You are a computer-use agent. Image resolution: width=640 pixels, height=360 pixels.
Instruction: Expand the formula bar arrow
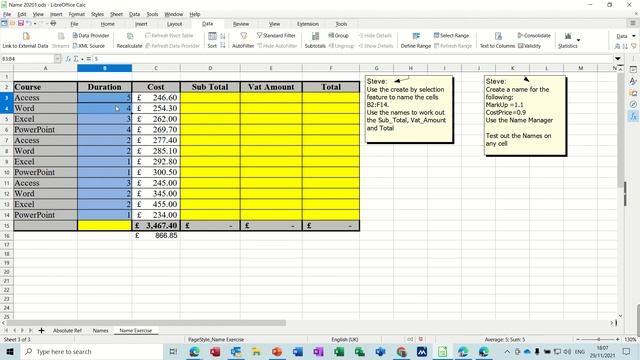618,59
